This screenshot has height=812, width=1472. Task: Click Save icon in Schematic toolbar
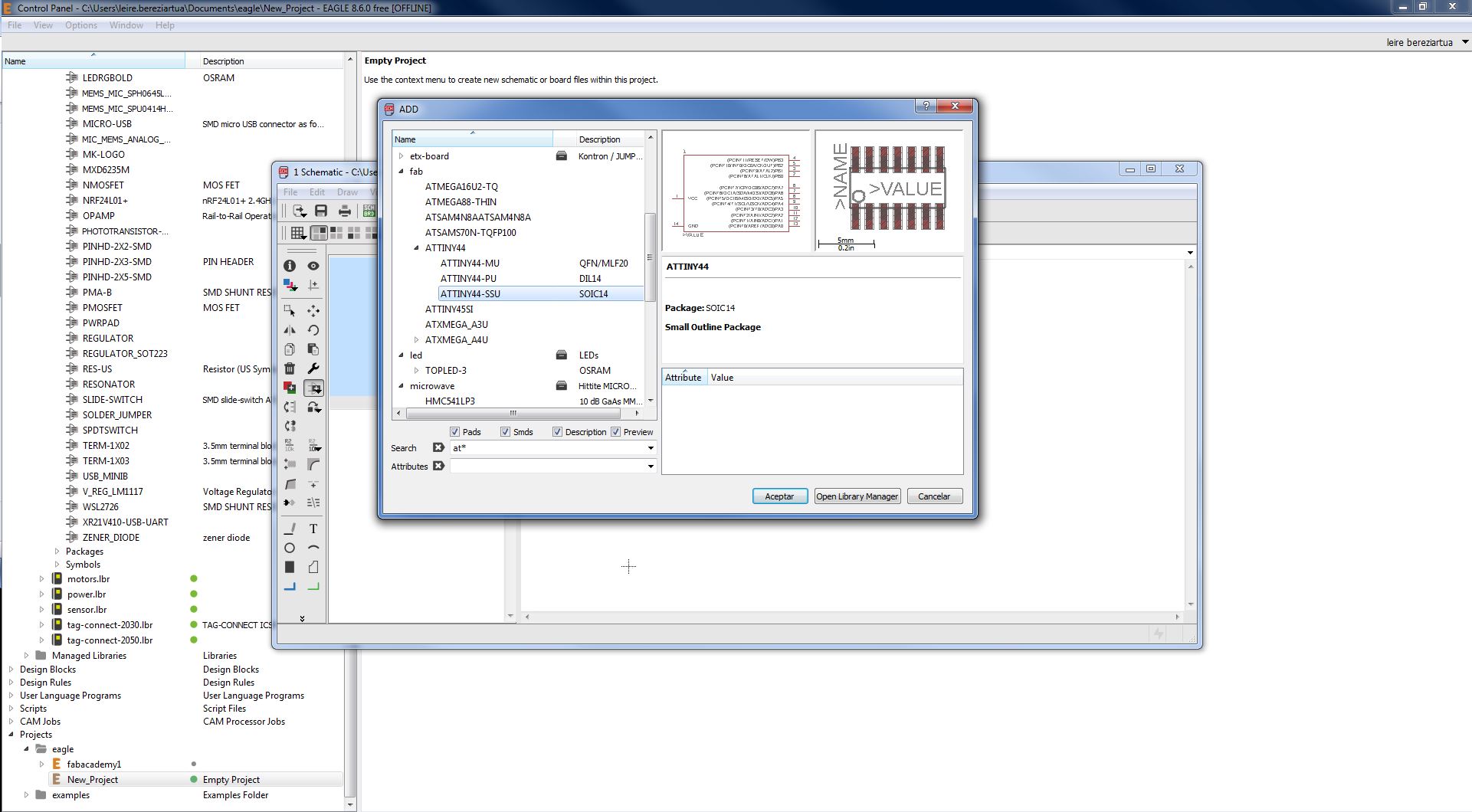click(321, 211)
